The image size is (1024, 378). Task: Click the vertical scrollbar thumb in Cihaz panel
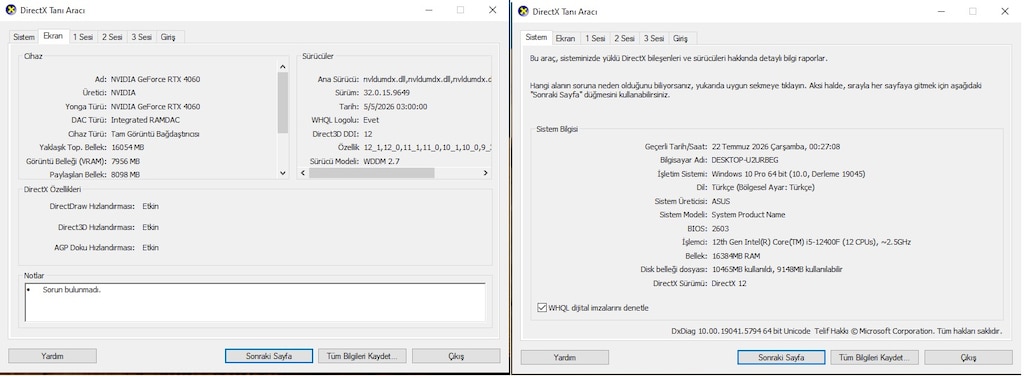283,102
